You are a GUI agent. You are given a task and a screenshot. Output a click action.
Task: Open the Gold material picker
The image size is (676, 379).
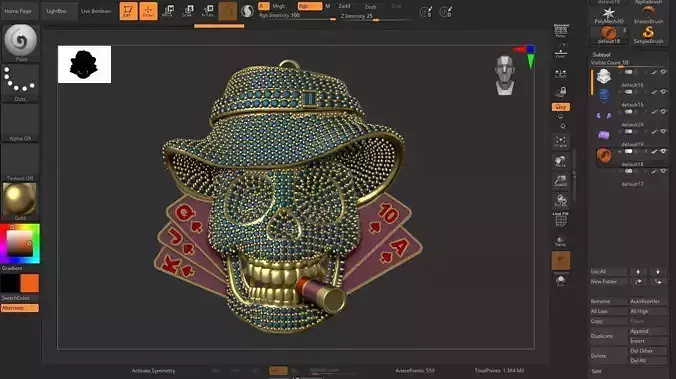(x=20, y=201)
